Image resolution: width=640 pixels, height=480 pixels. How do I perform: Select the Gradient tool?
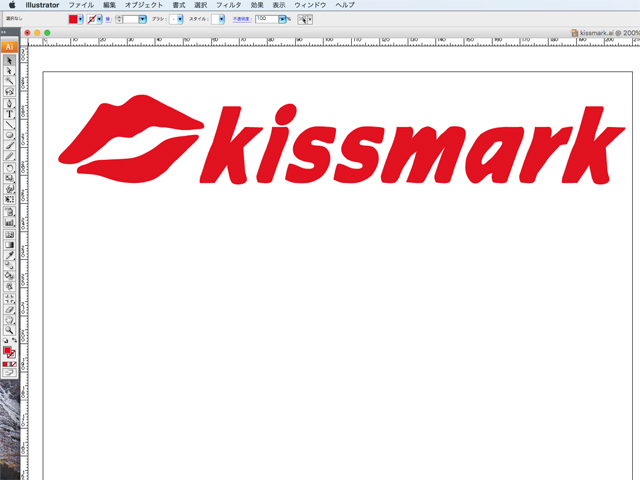tap(9, 245)
